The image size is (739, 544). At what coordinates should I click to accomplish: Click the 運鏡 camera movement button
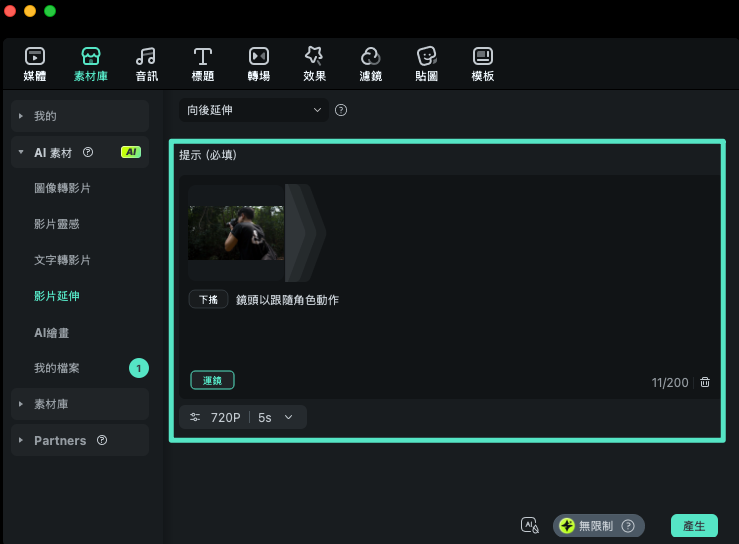click(x=212, y=380)
